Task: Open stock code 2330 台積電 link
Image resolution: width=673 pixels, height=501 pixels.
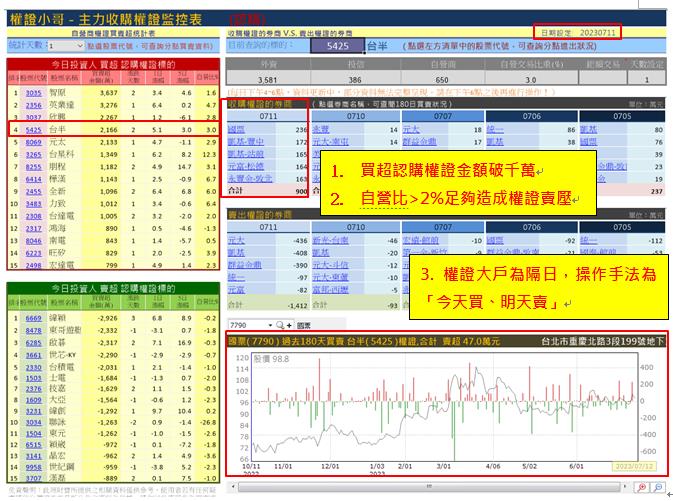Action: 33,367
